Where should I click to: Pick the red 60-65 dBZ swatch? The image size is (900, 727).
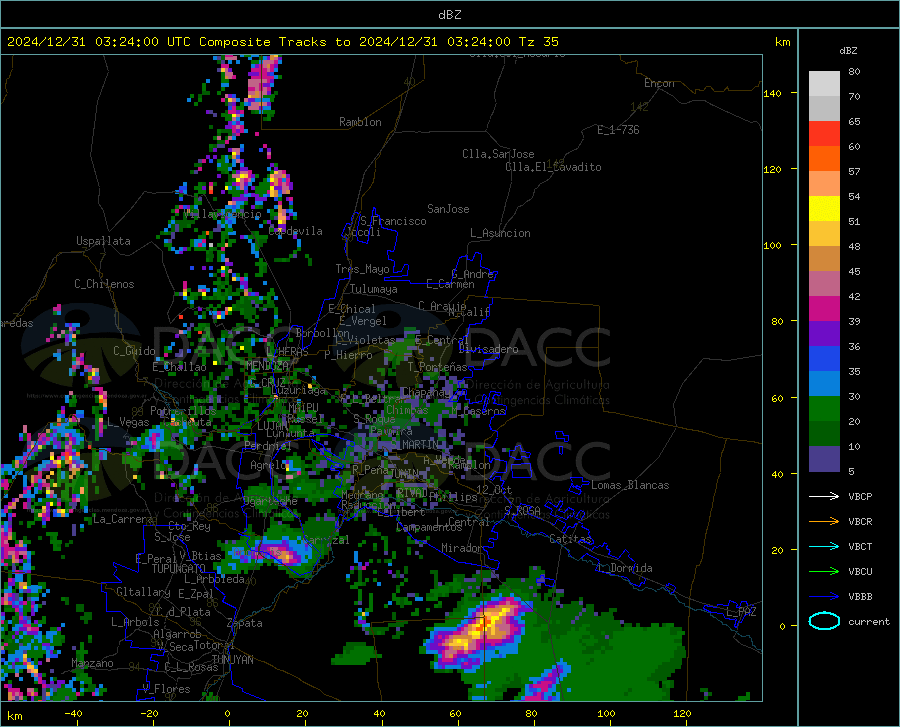point(824,134)
